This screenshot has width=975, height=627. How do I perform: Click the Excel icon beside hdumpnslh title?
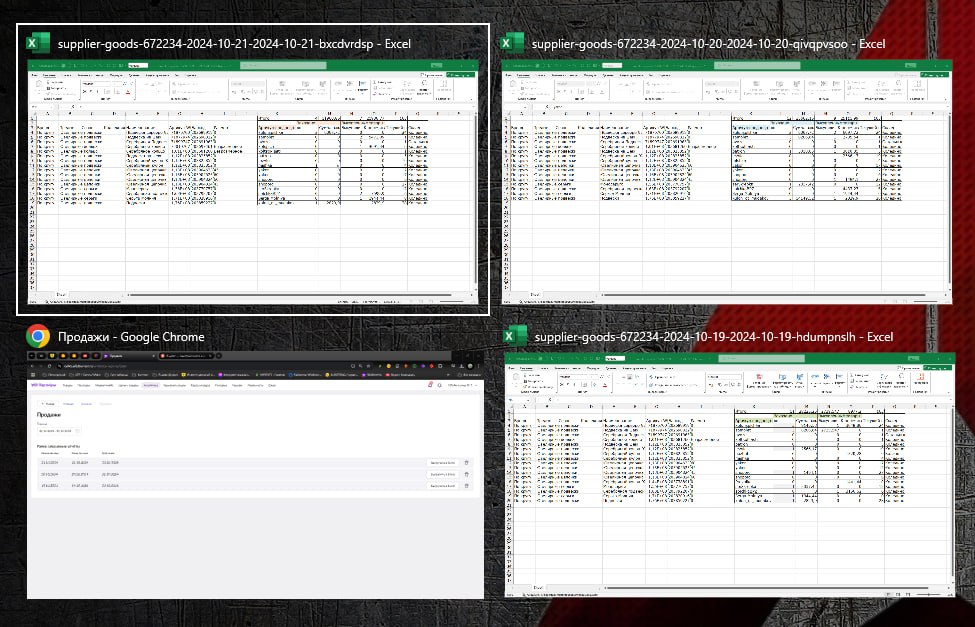click(515, 337)
